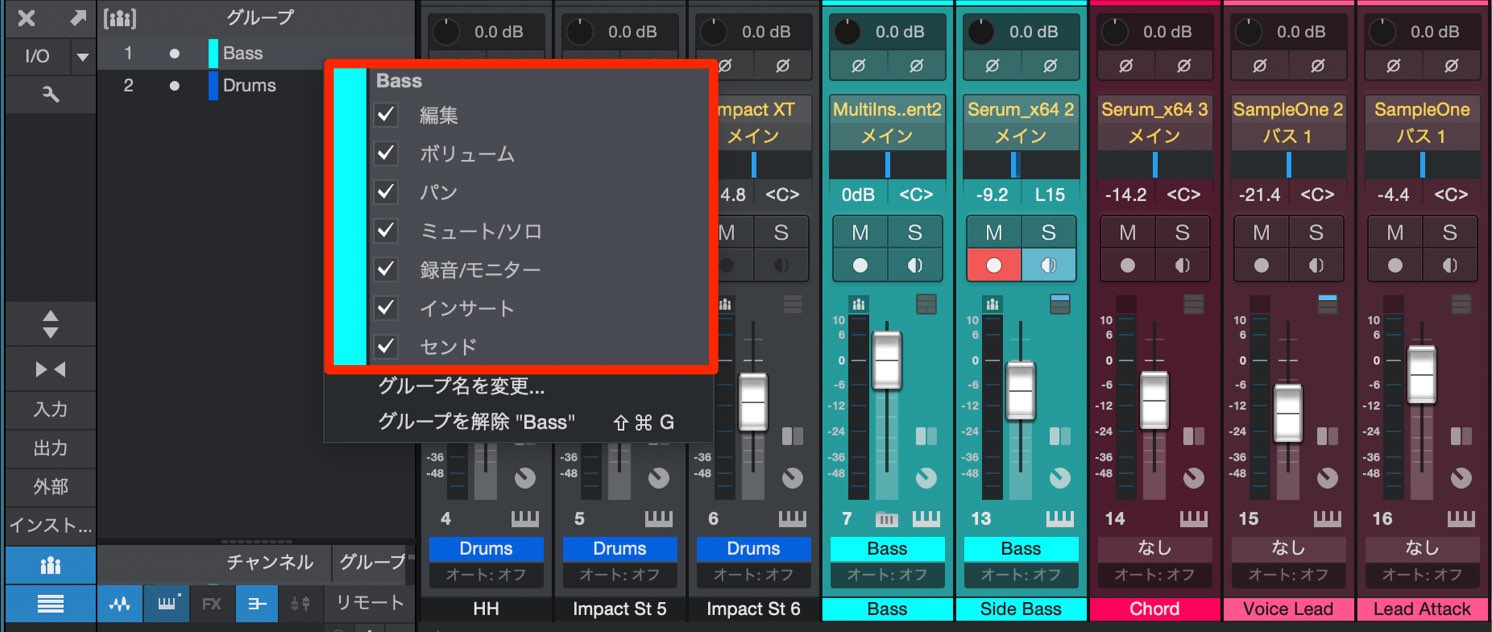Click the inserts icon atop Voice Lead fader
Viewport: 1492px width, 632px height.
(1328, 303)
